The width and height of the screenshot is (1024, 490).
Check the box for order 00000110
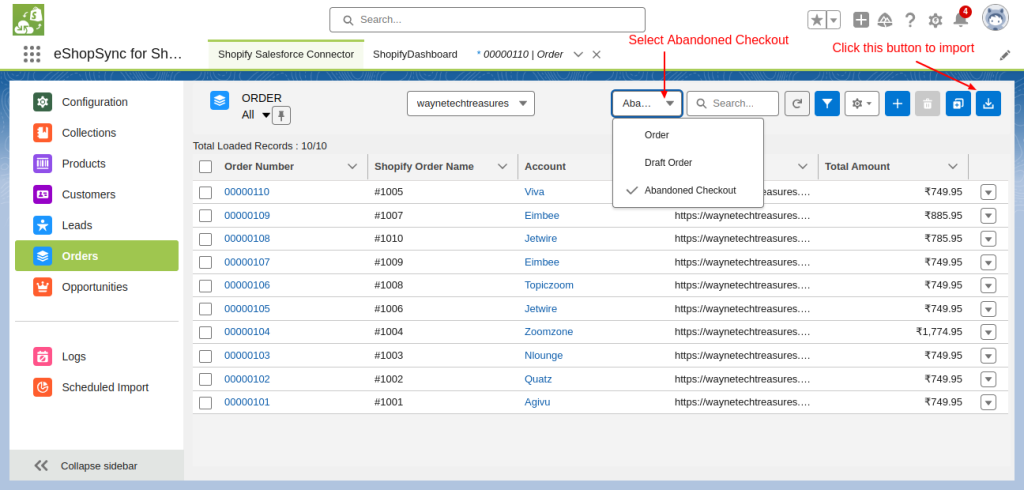coord(206,192)
